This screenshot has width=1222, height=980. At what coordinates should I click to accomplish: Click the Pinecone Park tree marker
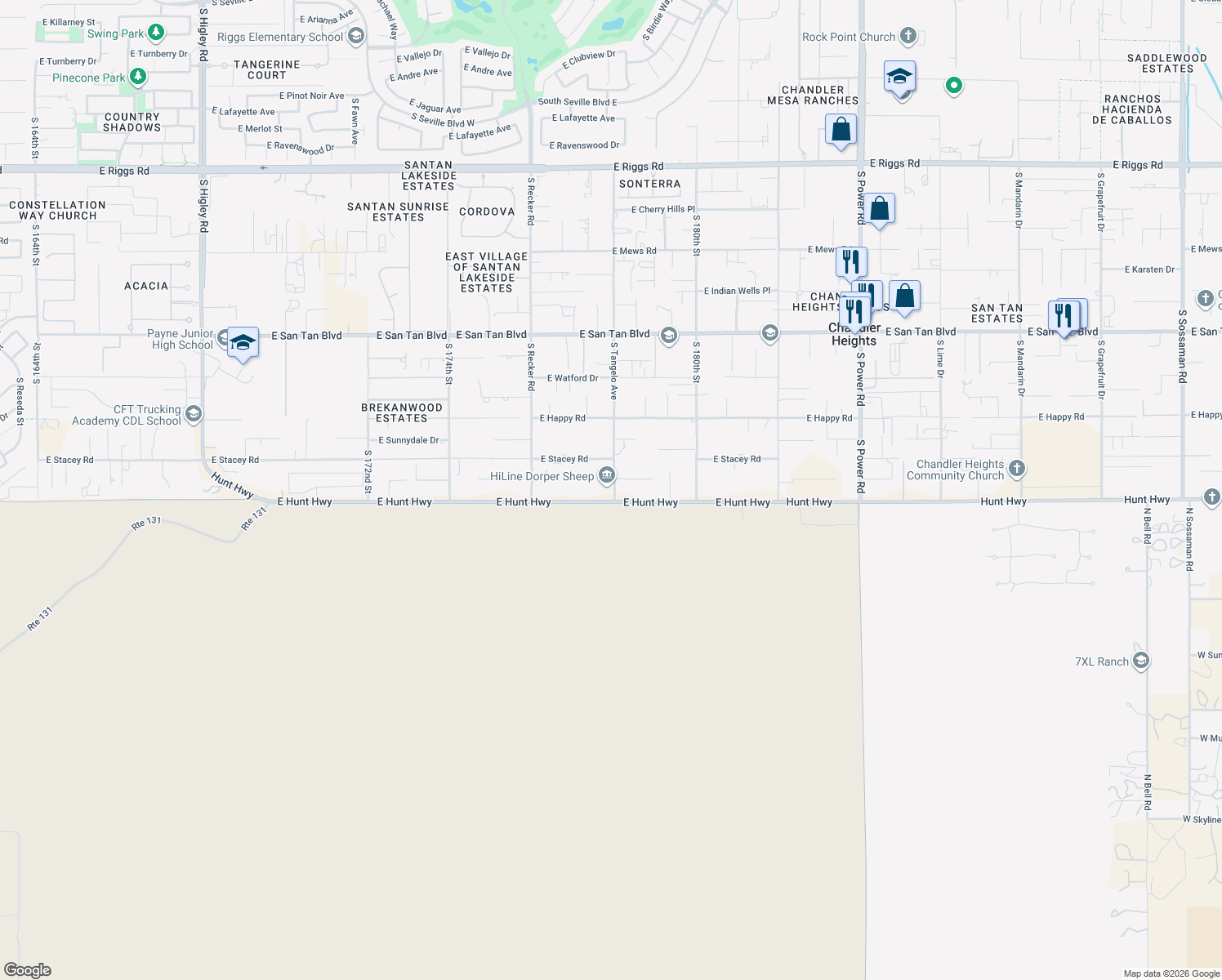[136, 78]
